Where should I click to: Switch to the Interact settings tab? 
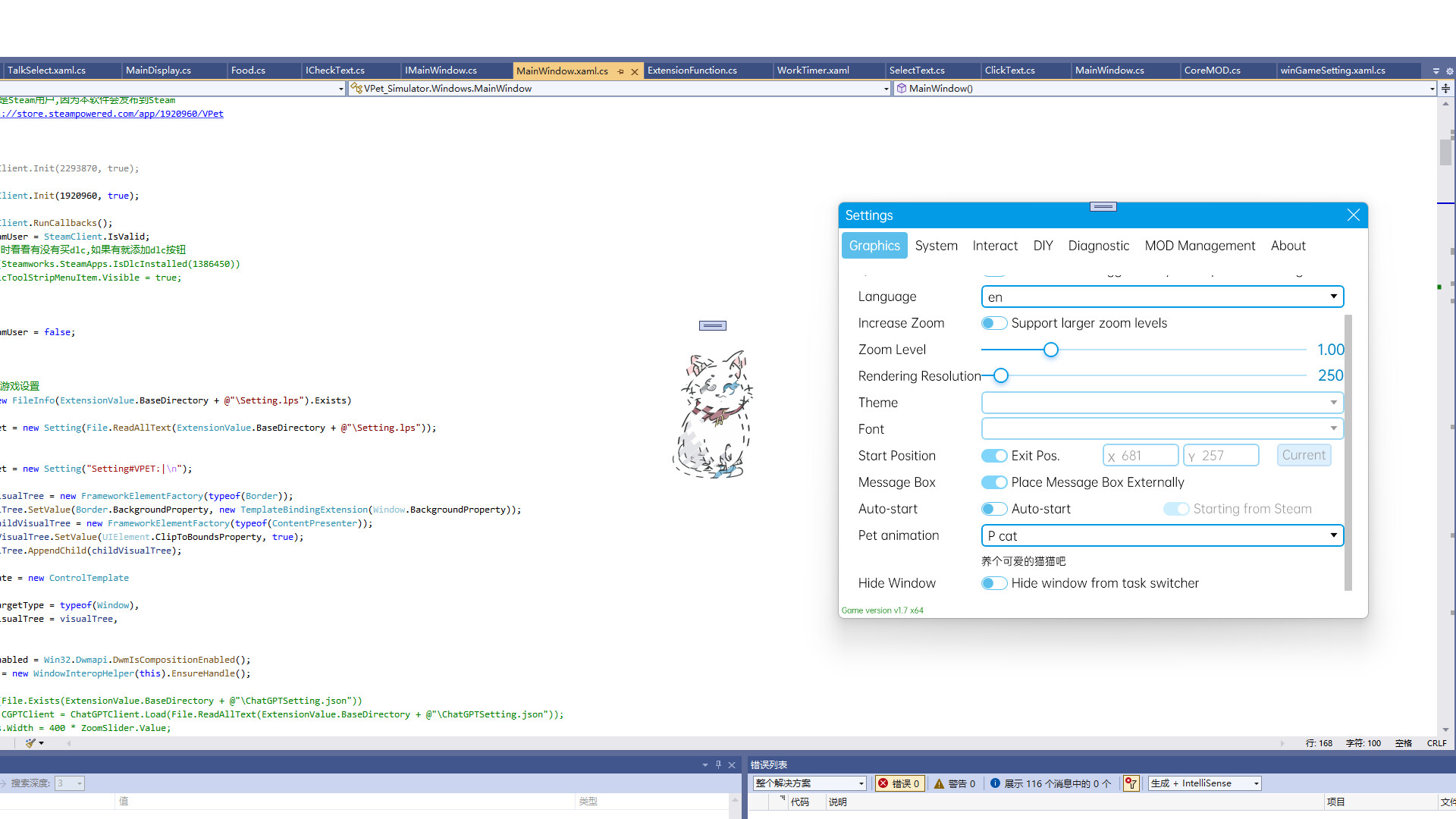tap(995, 246)
